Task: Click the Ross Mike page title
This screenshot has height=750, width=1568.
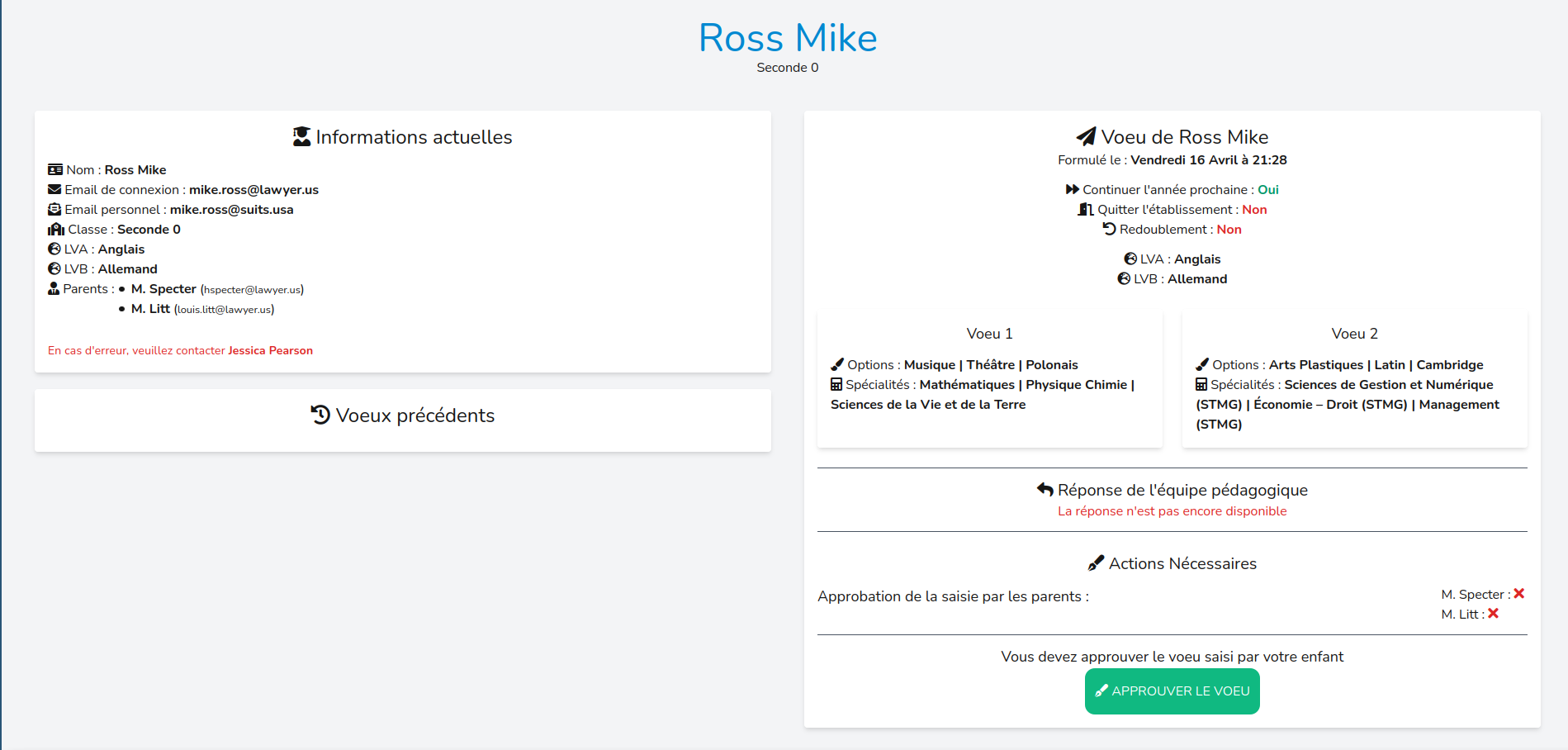Action: (x=788, y=38)
